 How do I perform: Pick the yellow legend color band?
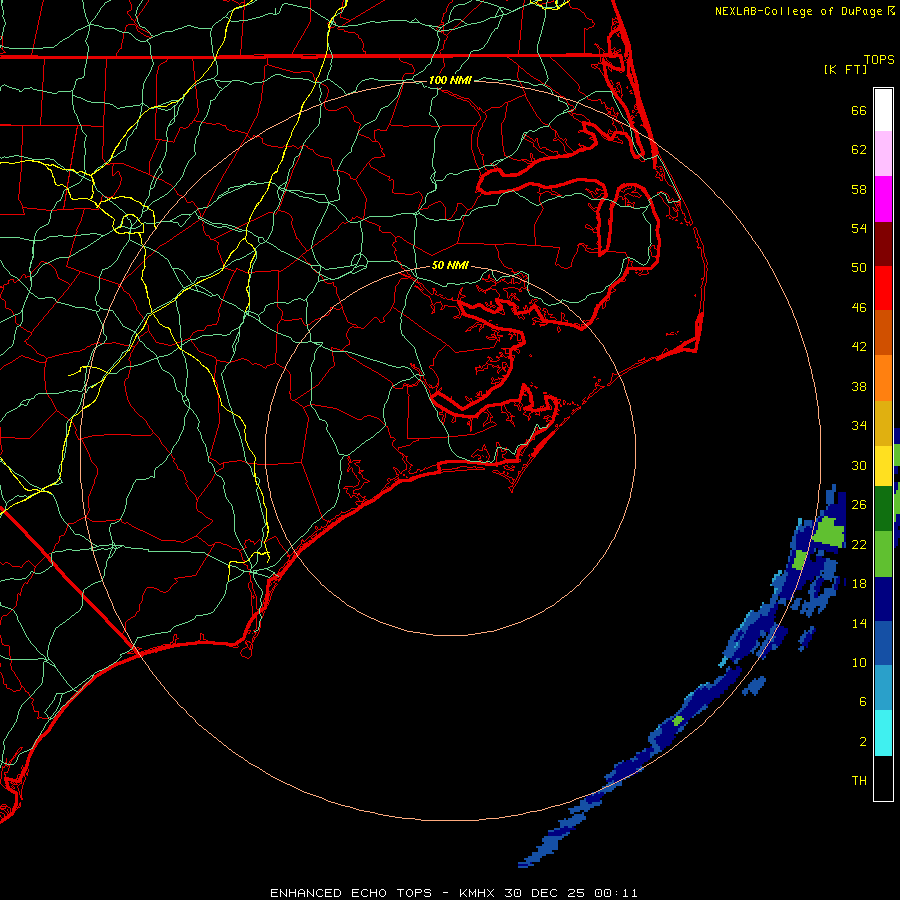pyautogui.click(x=883, y=465)
